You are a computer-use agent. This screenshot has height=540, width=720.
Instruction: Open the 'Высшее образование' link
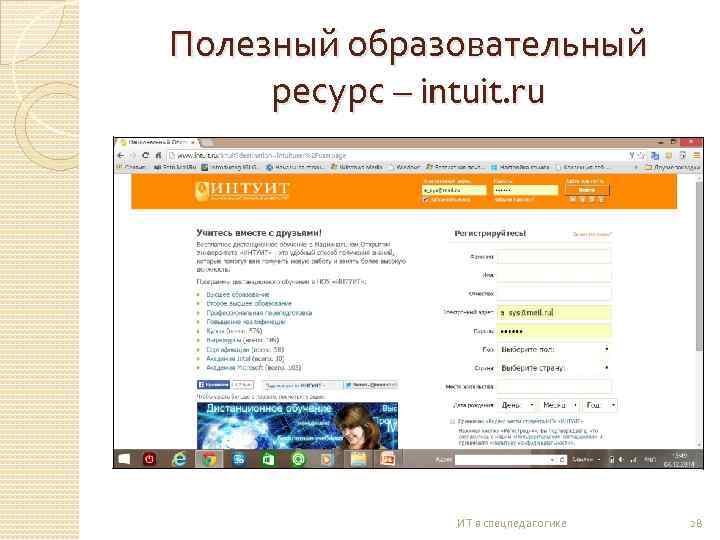click(x=237, y=294)
